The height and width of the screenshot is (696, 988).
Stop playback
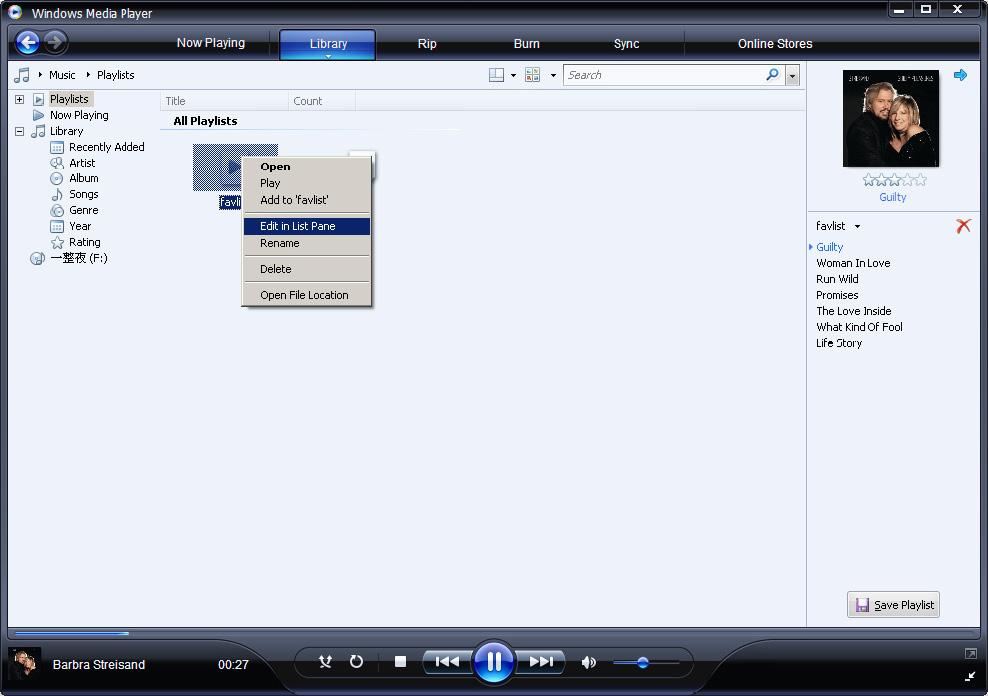400,661
